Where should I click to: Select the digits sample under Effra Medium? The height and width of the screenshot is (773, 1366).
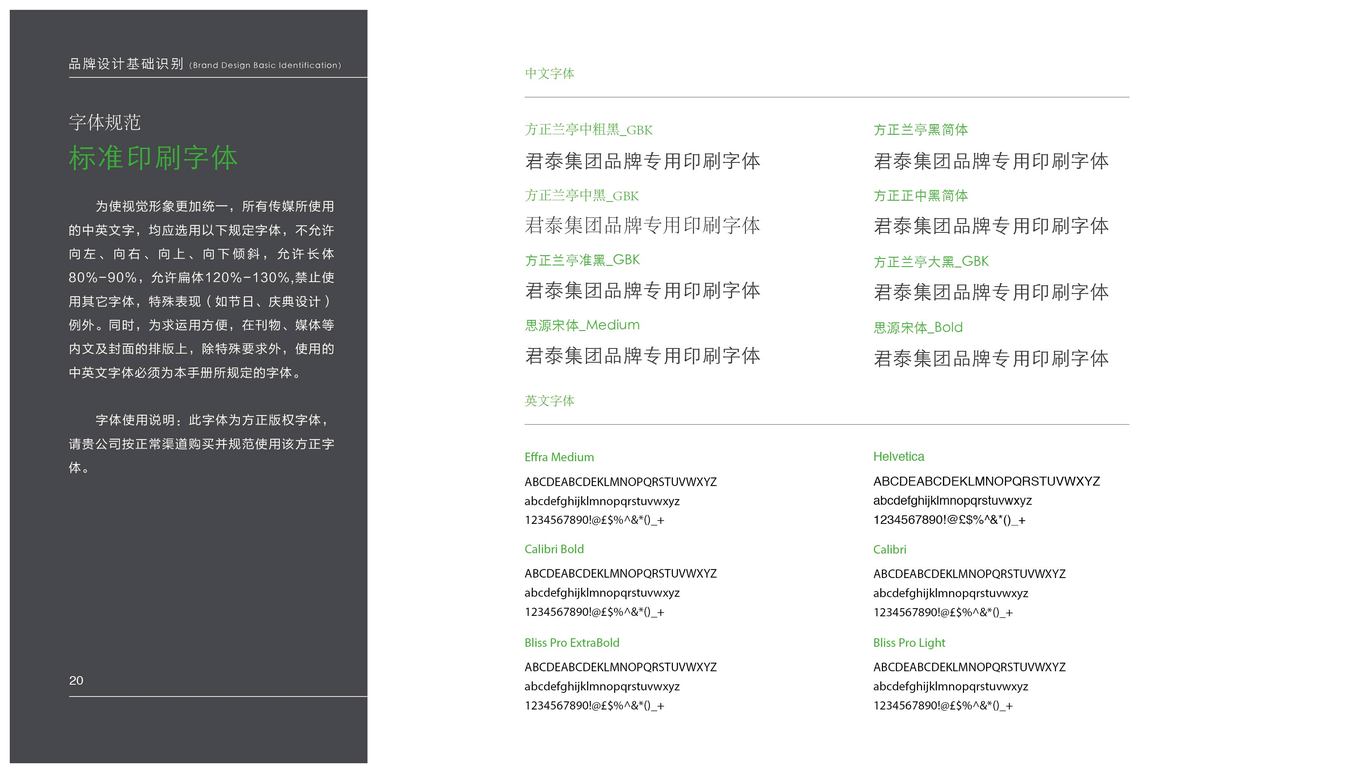click(x=595, y=520)
